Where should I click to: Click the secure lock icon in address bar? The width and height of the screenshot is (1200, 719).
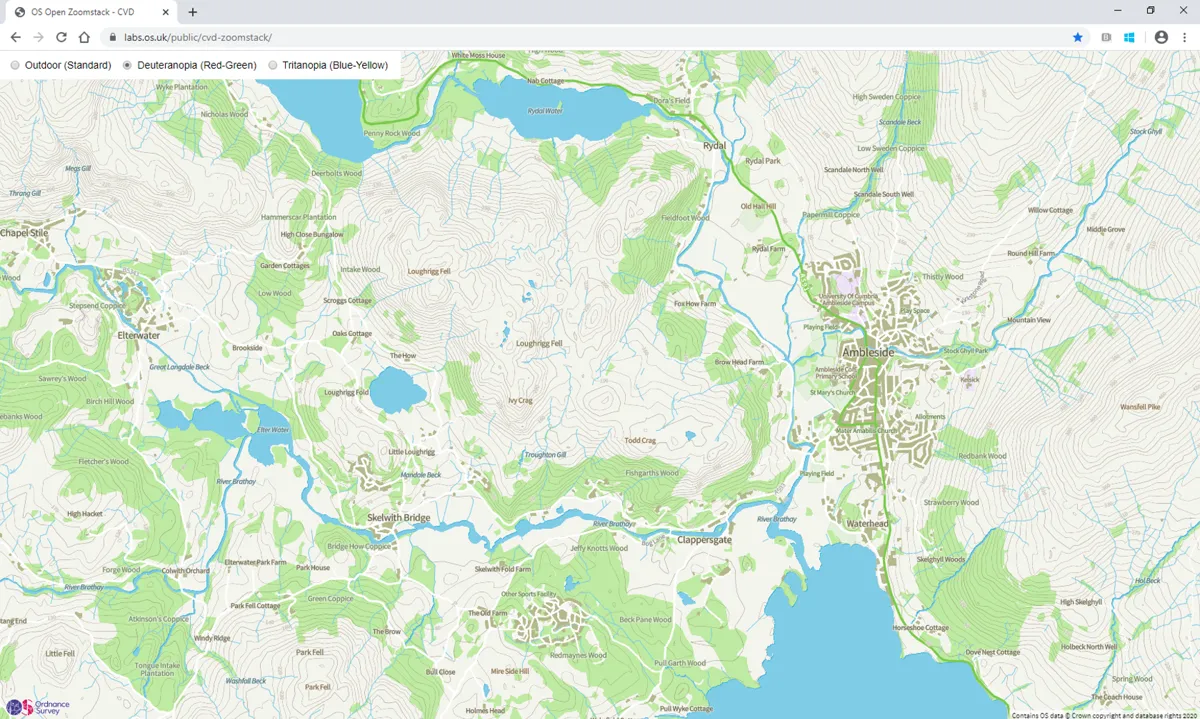112,37
